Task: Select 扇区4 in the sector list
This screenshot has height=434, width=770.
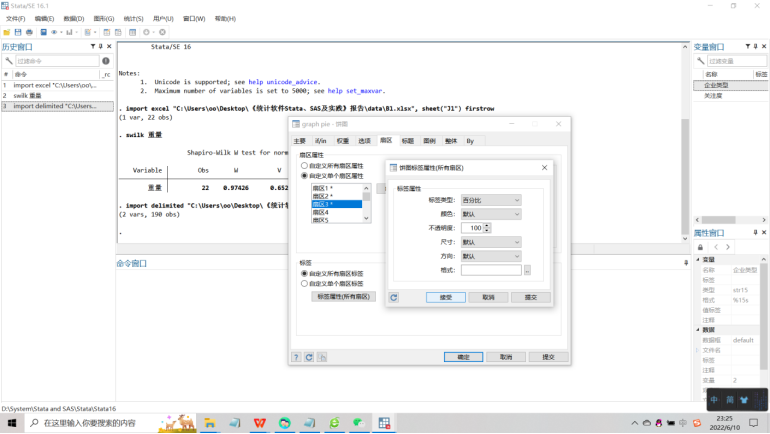Action: (x=337, y=213)
